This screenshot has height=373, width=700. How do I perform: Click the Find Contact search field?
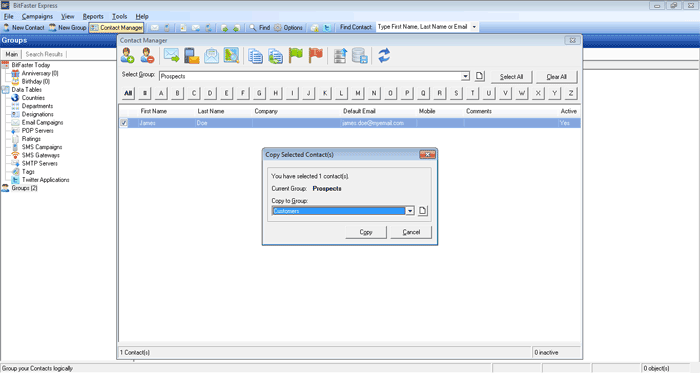click(422, 27)
